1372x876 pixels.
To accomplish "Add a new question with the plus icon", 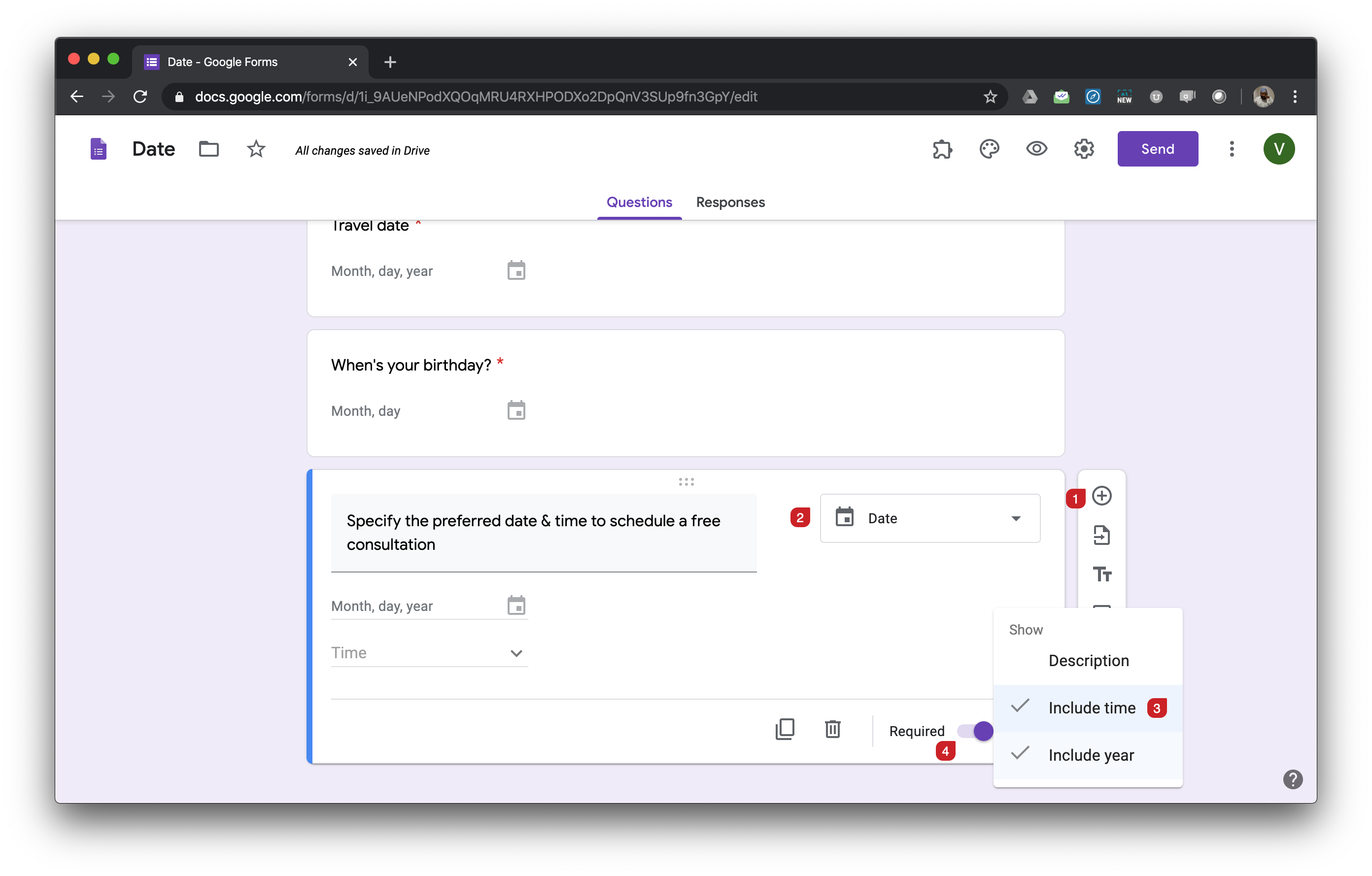I will (x=1102, y=496).
